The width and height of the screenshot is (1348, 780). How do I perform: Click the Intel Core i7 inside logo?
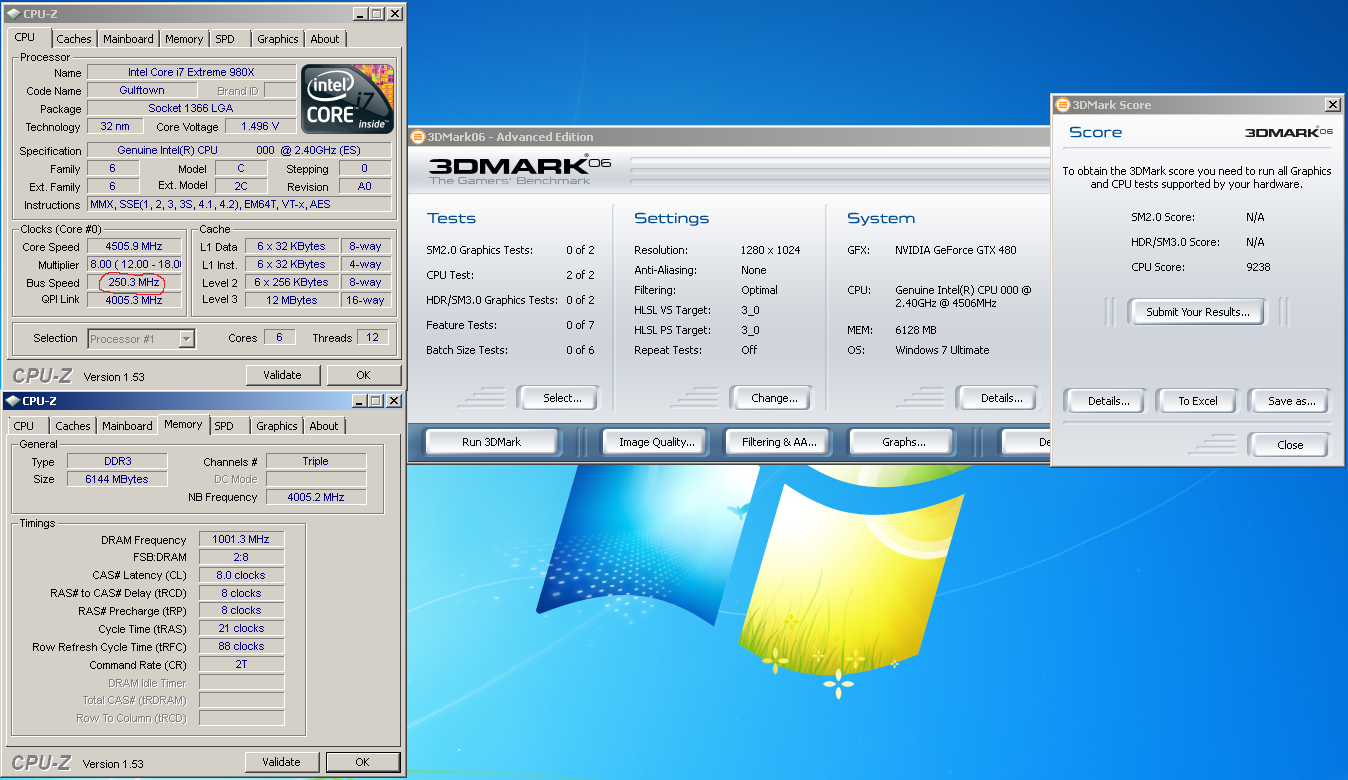pyautogui.click(x=348, y=100)
